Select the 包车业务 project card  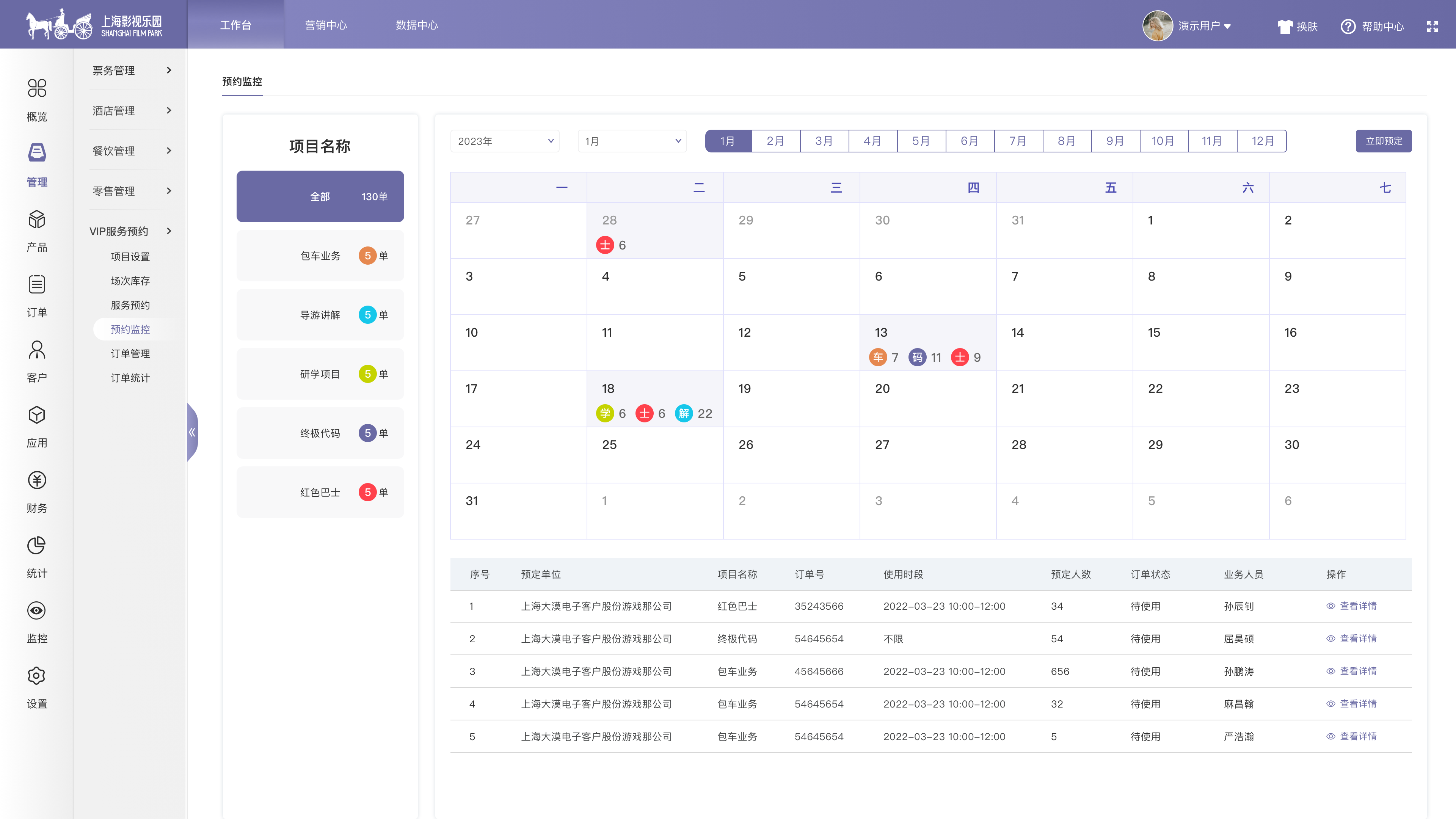coord(320,256)
